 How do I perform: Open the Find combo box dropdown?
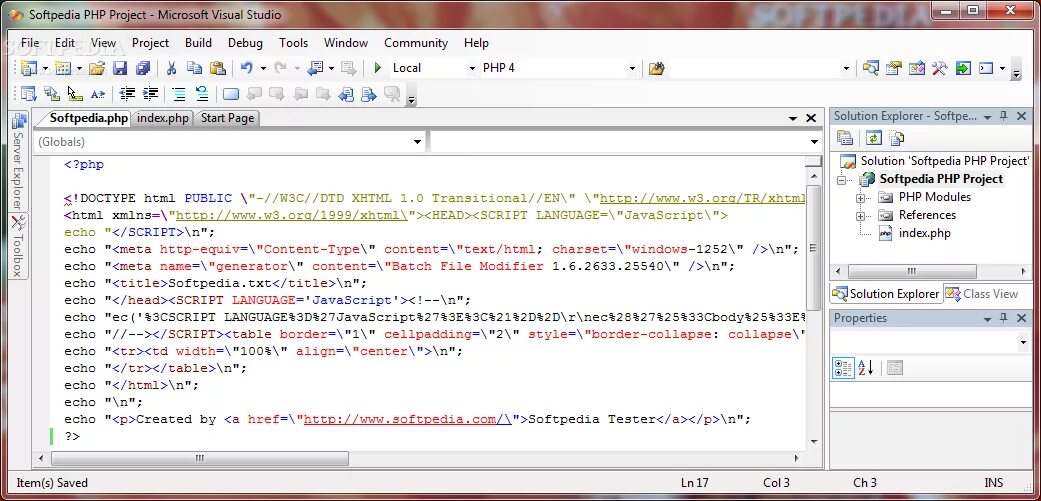click(846, 68)
